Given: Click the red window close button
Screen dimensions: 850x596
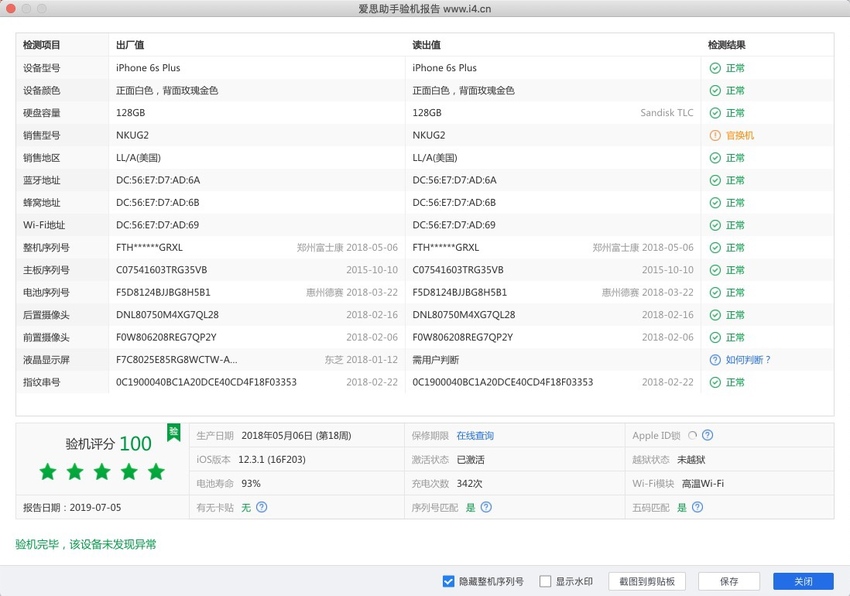Looking at the screenshot, I should pos(10,9).
